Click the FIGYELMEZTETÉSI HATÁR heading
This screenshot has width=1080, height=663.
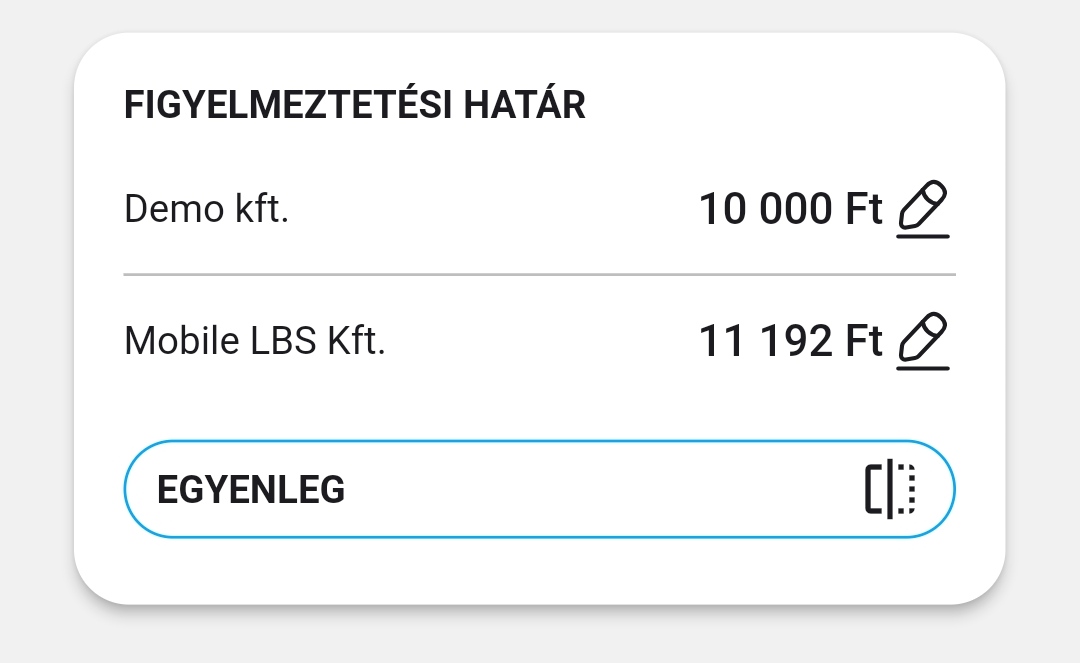[354, 105]
